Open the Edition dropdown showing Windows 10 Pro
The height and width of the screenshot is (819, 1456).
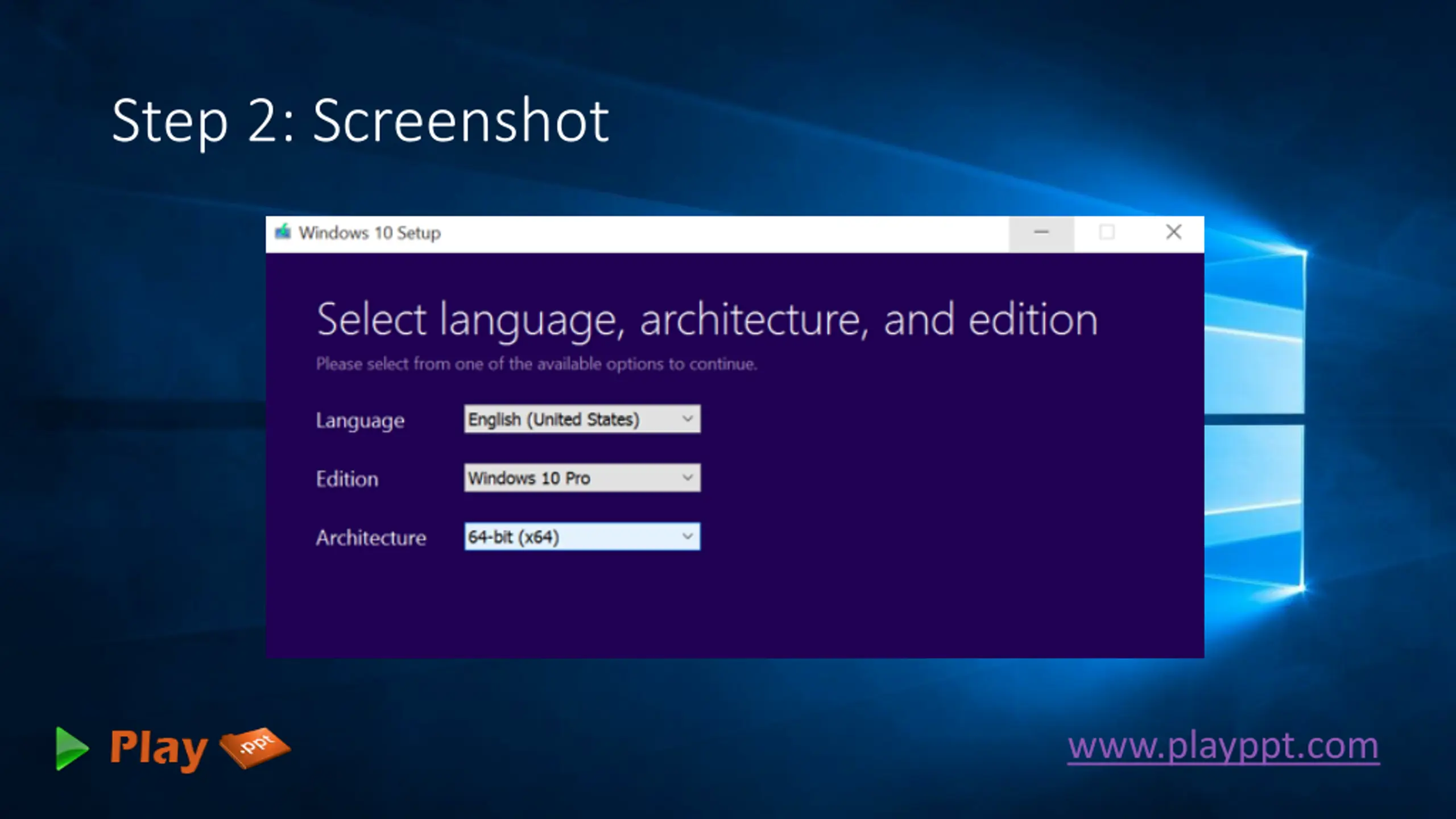click(582, 478)
